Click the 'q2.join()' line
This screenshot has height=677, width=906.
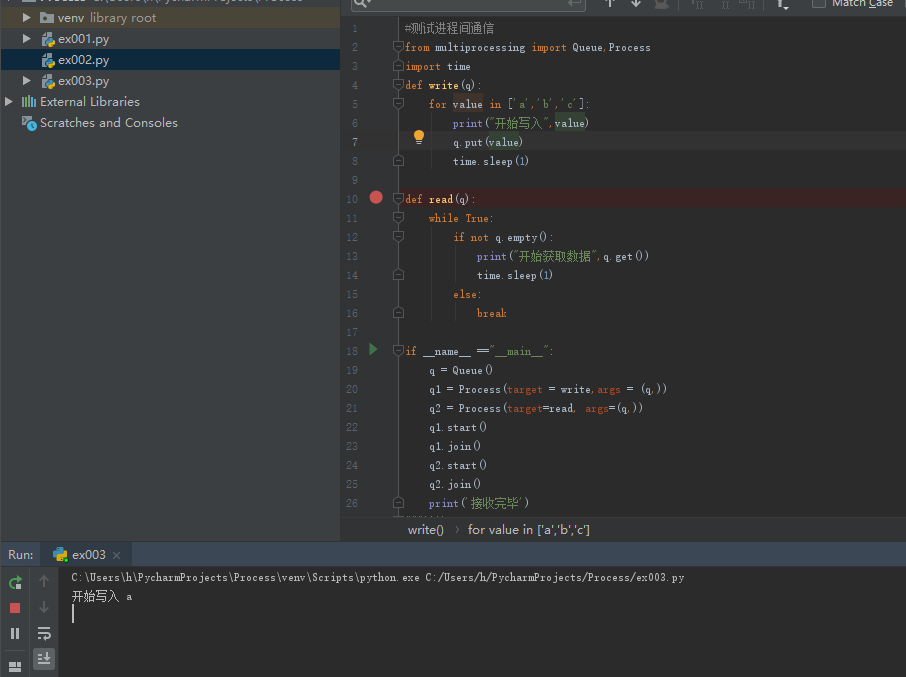[x=455, y=484]
